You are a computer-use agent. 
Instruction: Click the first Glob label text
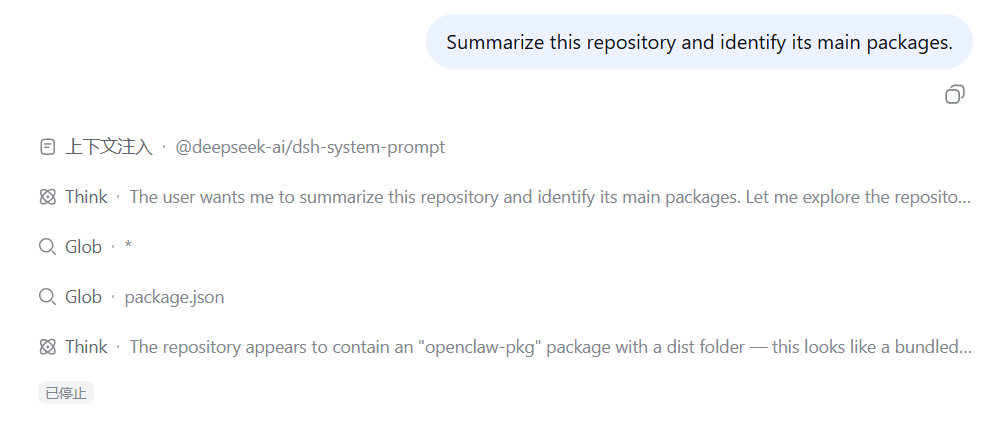point(83,247)
